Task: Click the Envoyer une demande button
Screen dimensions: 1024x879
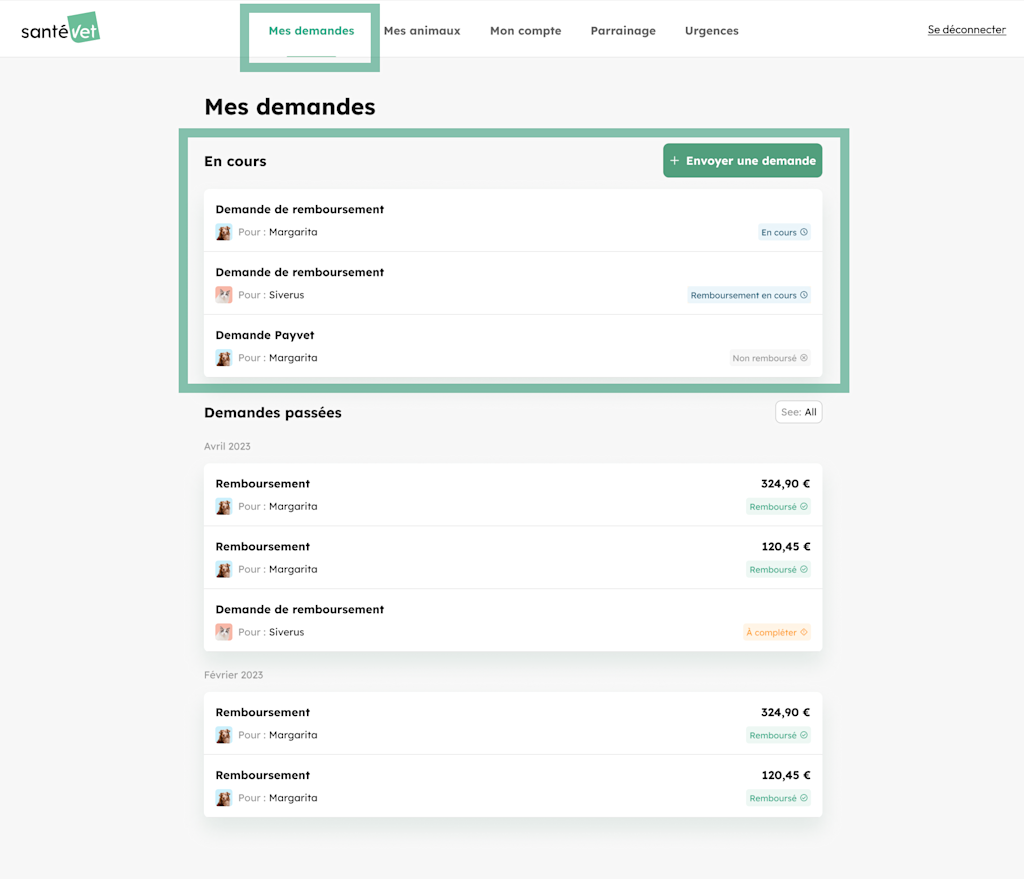Action: click(743, 161)
